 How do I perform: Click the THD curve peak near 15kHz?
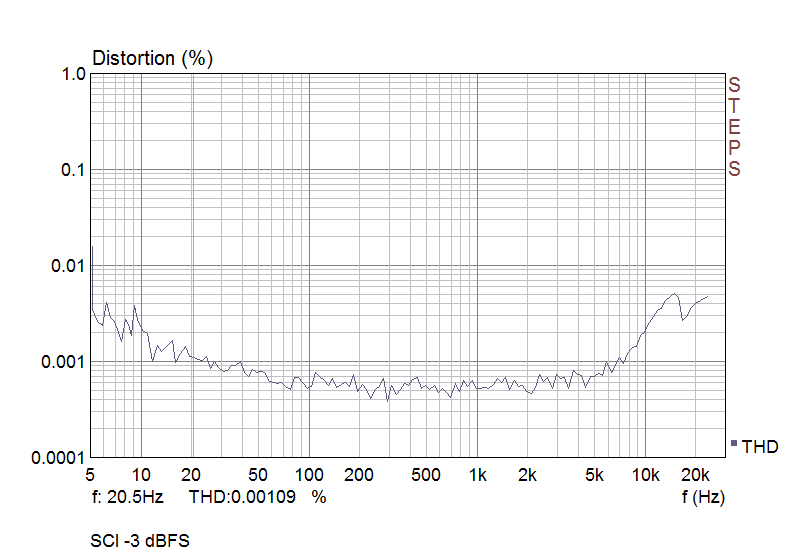coord(674,294)
